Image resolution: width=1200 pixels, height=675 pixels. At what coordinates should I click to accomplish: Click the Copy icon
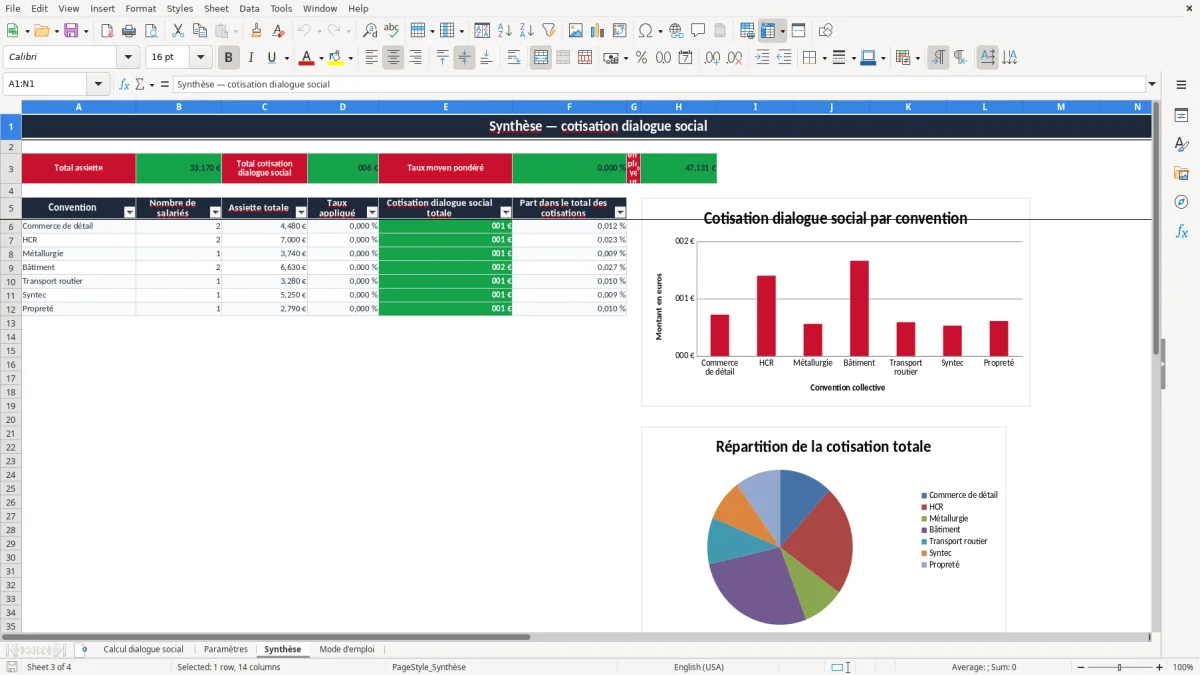200,31
